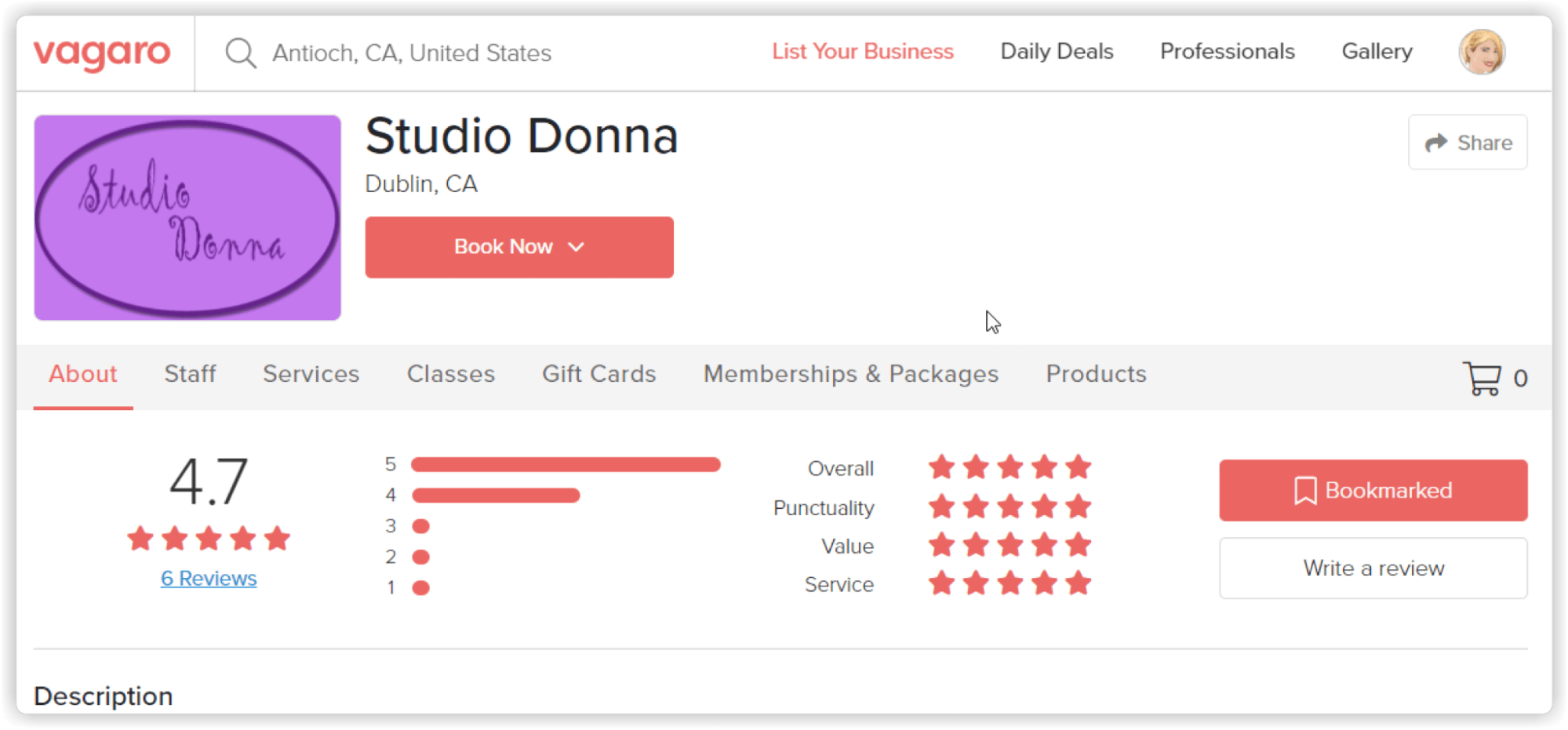1568x730 pixels.
Task: Click the cart item count 0
Action: point(1520,379)
